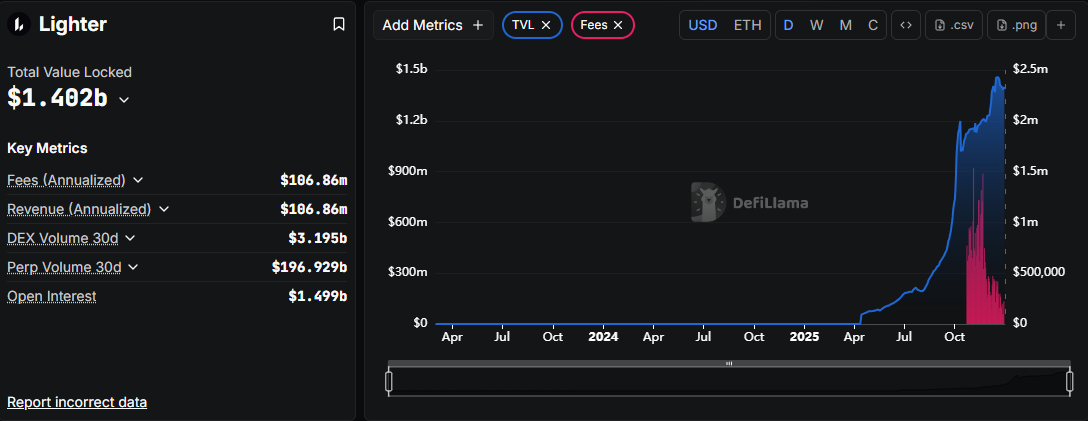The width and height of the screenshot is (1088, 421).
Task: Click the Report incorrect data link
Action: tap(77, 402)
